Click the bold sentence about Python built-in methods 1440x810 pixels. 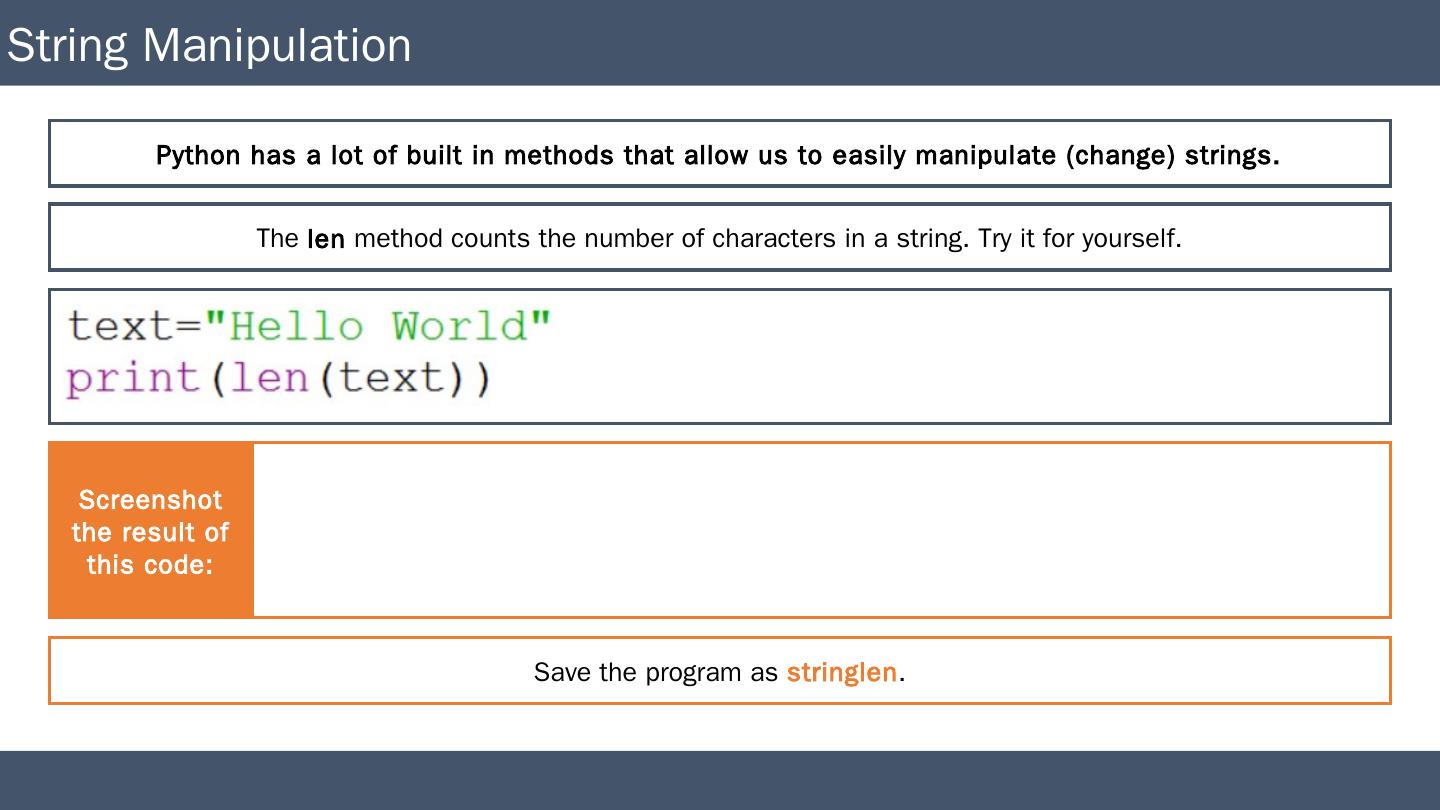click(717, 156)
